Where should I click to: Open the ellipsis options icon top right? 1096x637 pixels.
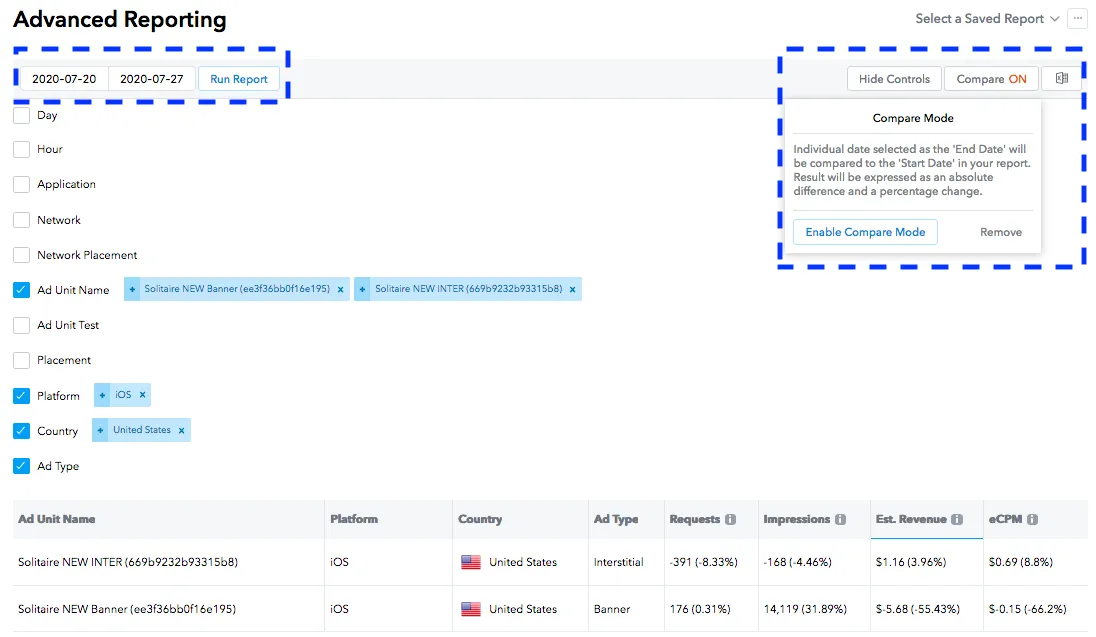(1077, 18)
